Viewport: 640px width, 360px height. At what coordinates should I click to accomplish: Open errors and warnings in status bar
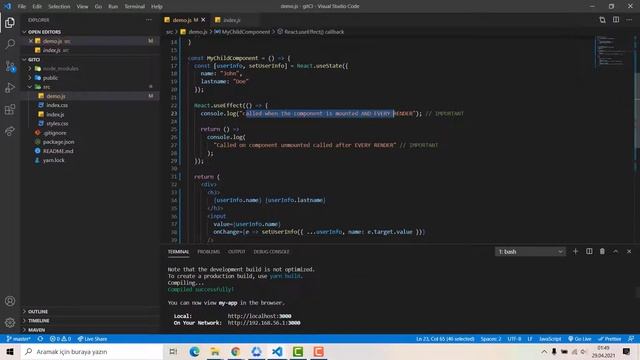[60, 339]
